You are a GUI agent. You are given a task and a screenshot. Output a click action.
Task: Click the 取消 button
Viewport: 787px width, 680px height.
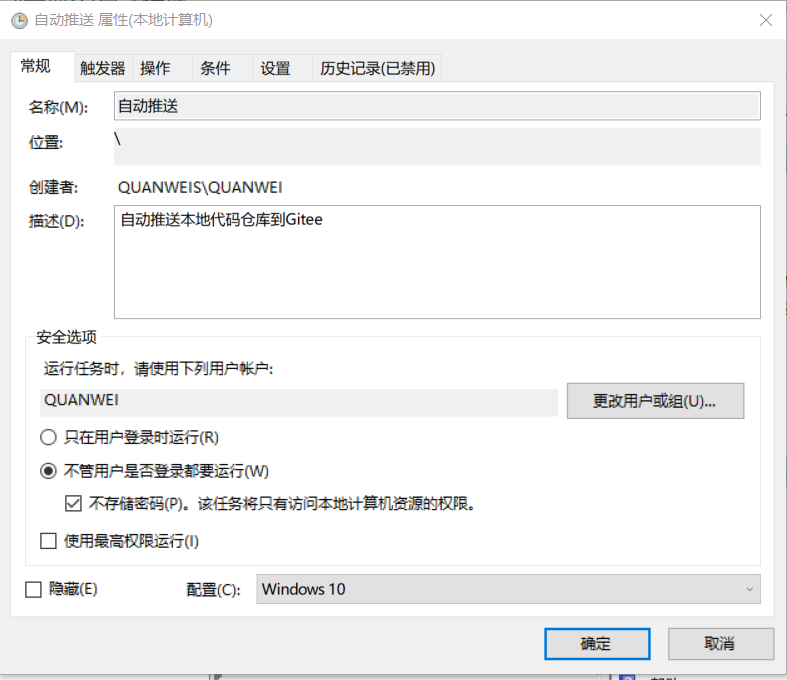coord(720,643)
